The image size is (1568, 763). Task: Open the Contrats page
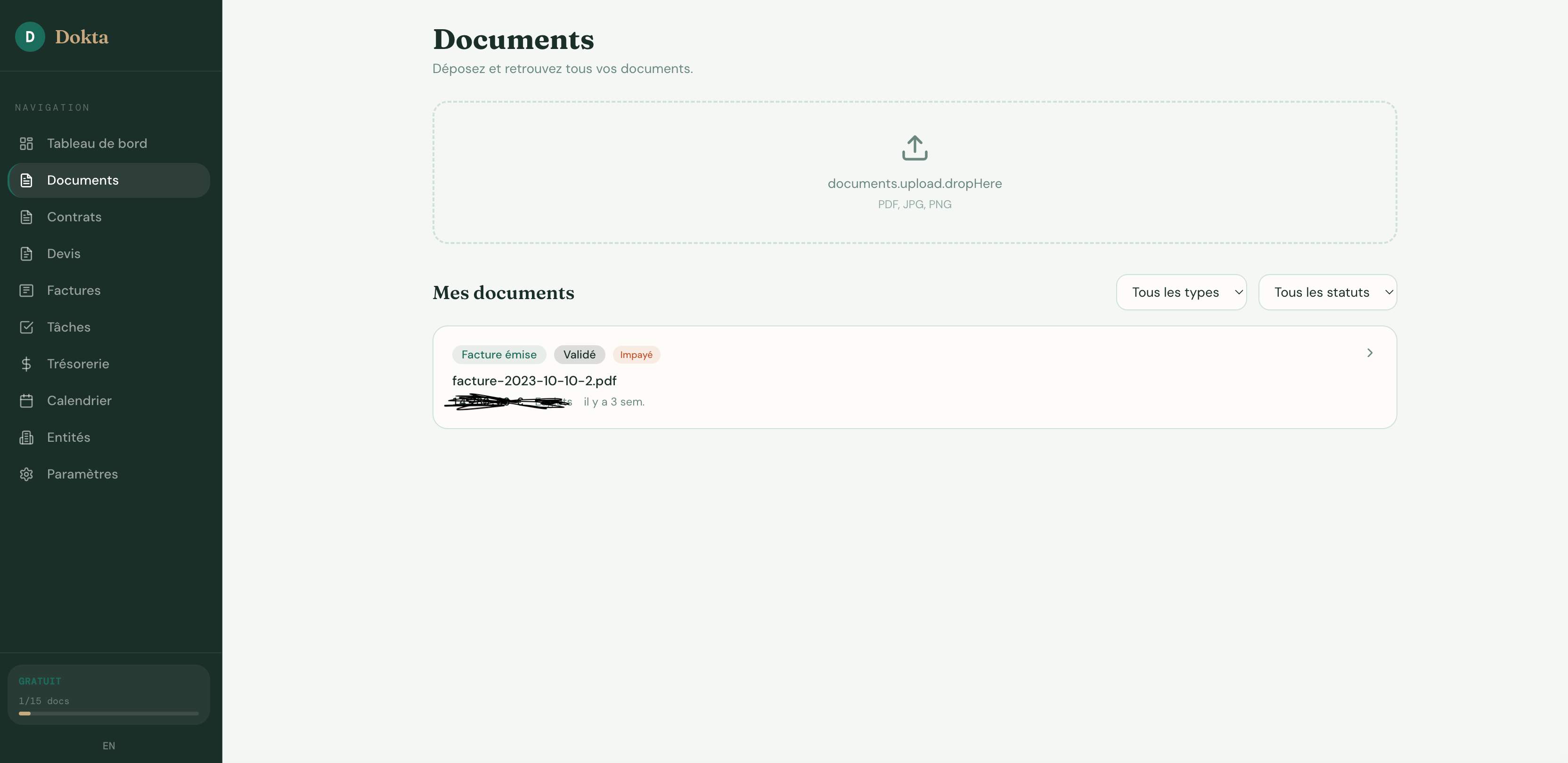[74, 217]
